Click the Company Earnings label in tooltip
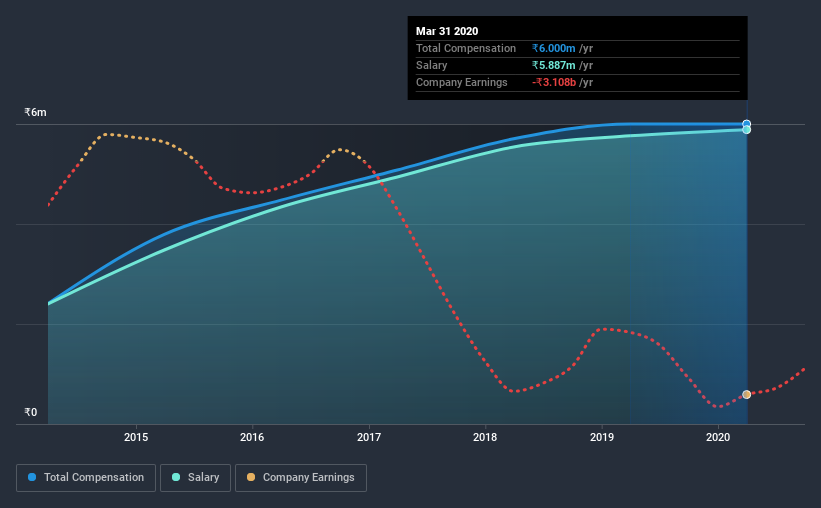This screenshot has width=821, height=508. point(462,82)
